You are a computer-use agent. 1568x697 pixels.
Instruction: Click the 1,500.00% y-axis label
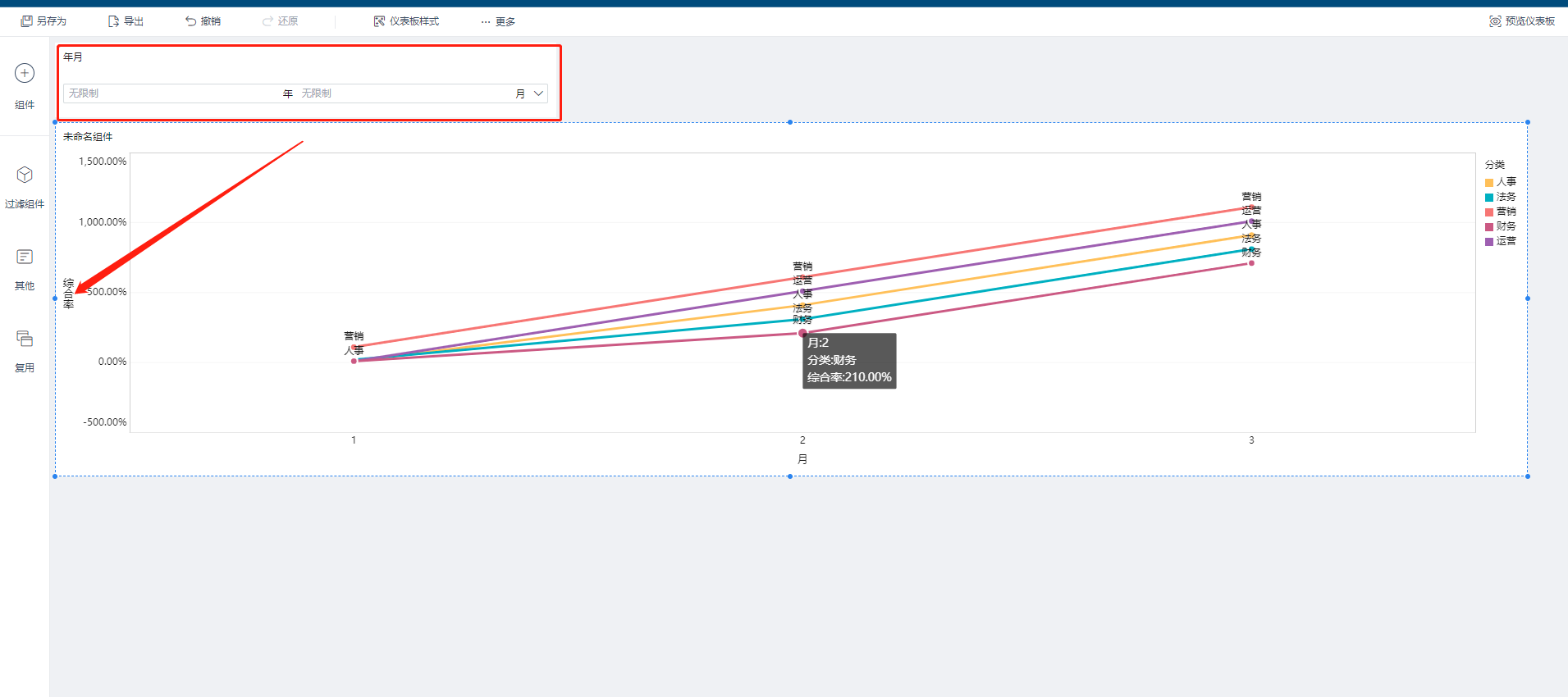pos(103,162)
